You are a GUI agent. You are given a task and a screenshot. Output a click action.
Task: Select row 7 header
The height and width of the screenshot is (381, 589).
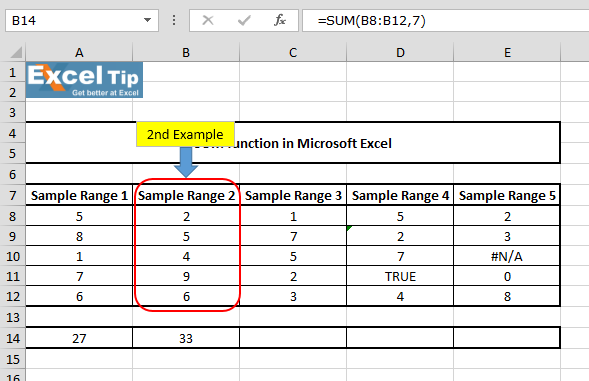(x=13, y=195)
